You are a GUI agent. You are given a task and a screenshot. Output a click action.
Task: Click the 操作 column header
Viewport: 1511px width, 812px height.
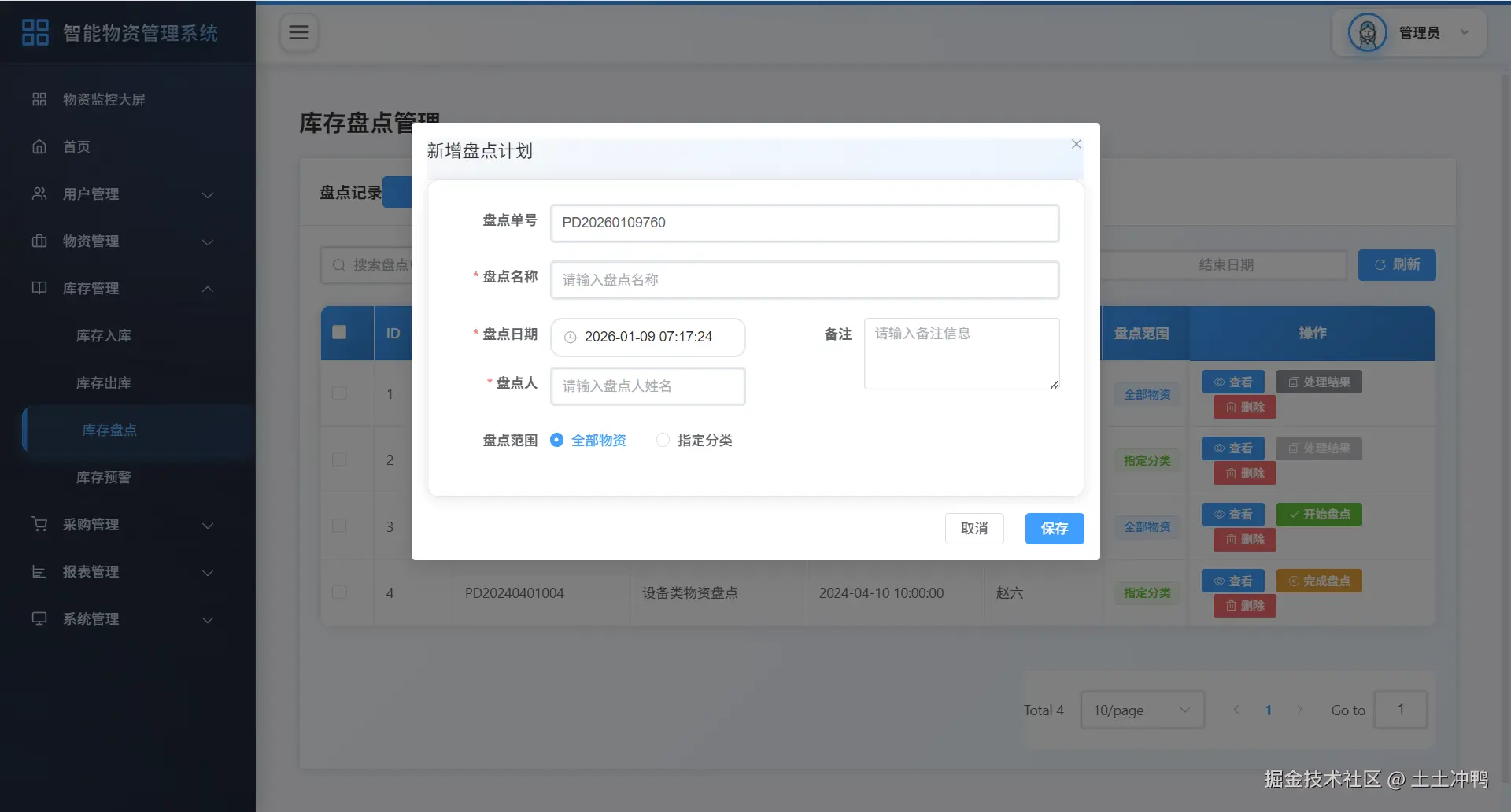1312,333
